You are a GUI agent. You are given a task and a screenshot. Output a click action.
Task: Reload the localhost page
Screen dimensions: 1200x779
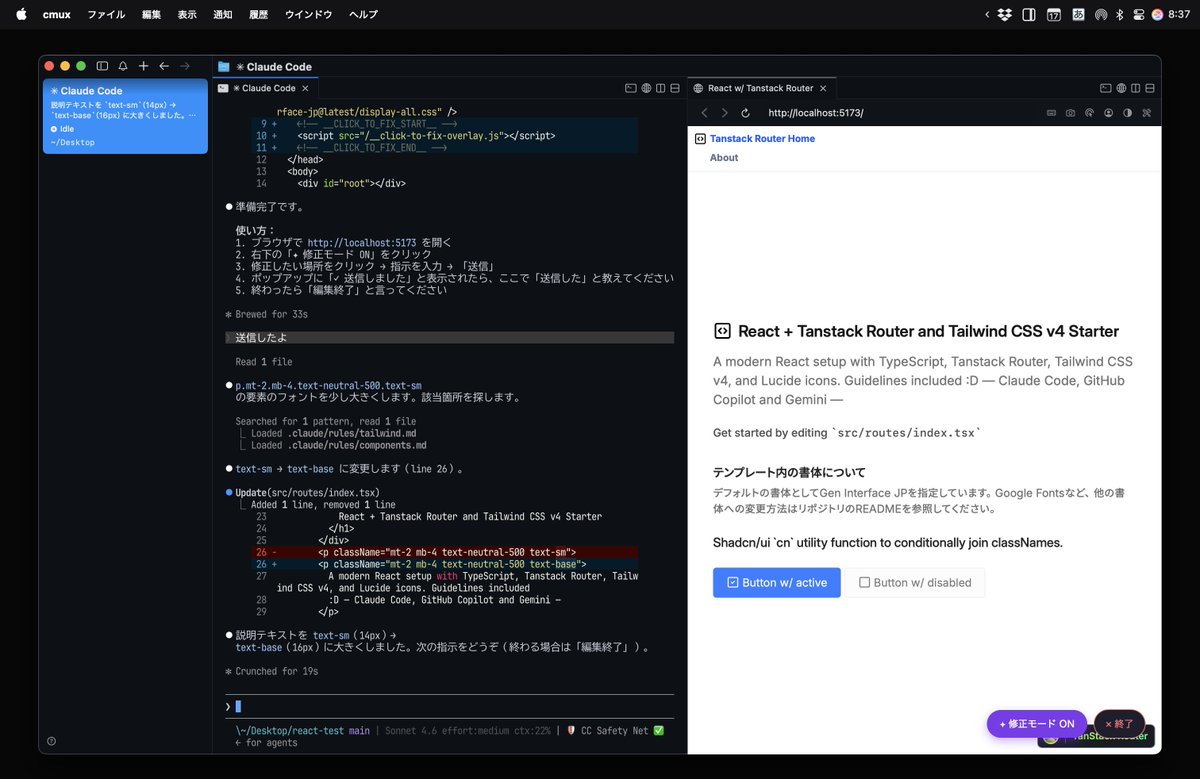tap(746, 113)
